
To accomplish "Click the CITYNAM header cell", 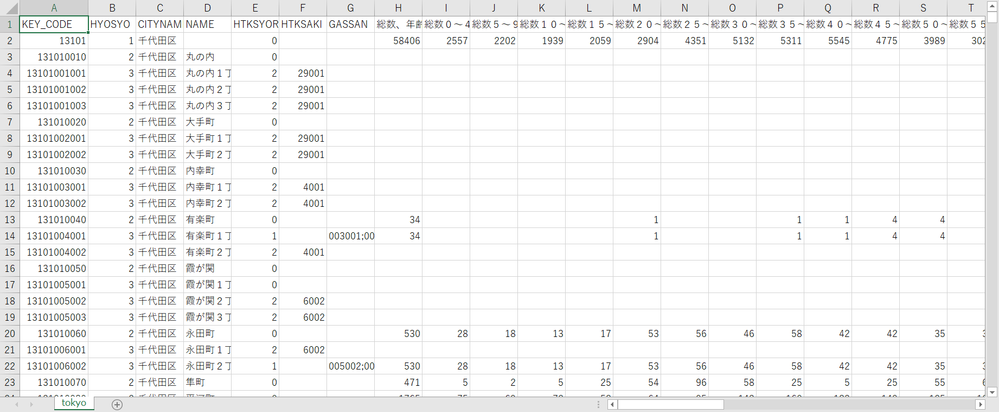I will coord(160,24).
